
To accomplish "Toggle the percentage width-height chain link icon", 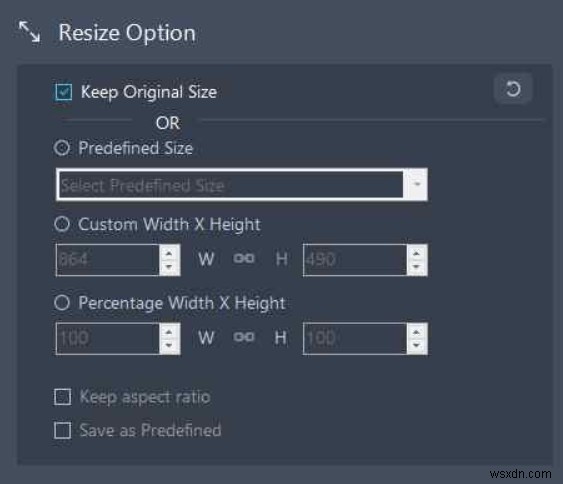I will click(244, 337).
